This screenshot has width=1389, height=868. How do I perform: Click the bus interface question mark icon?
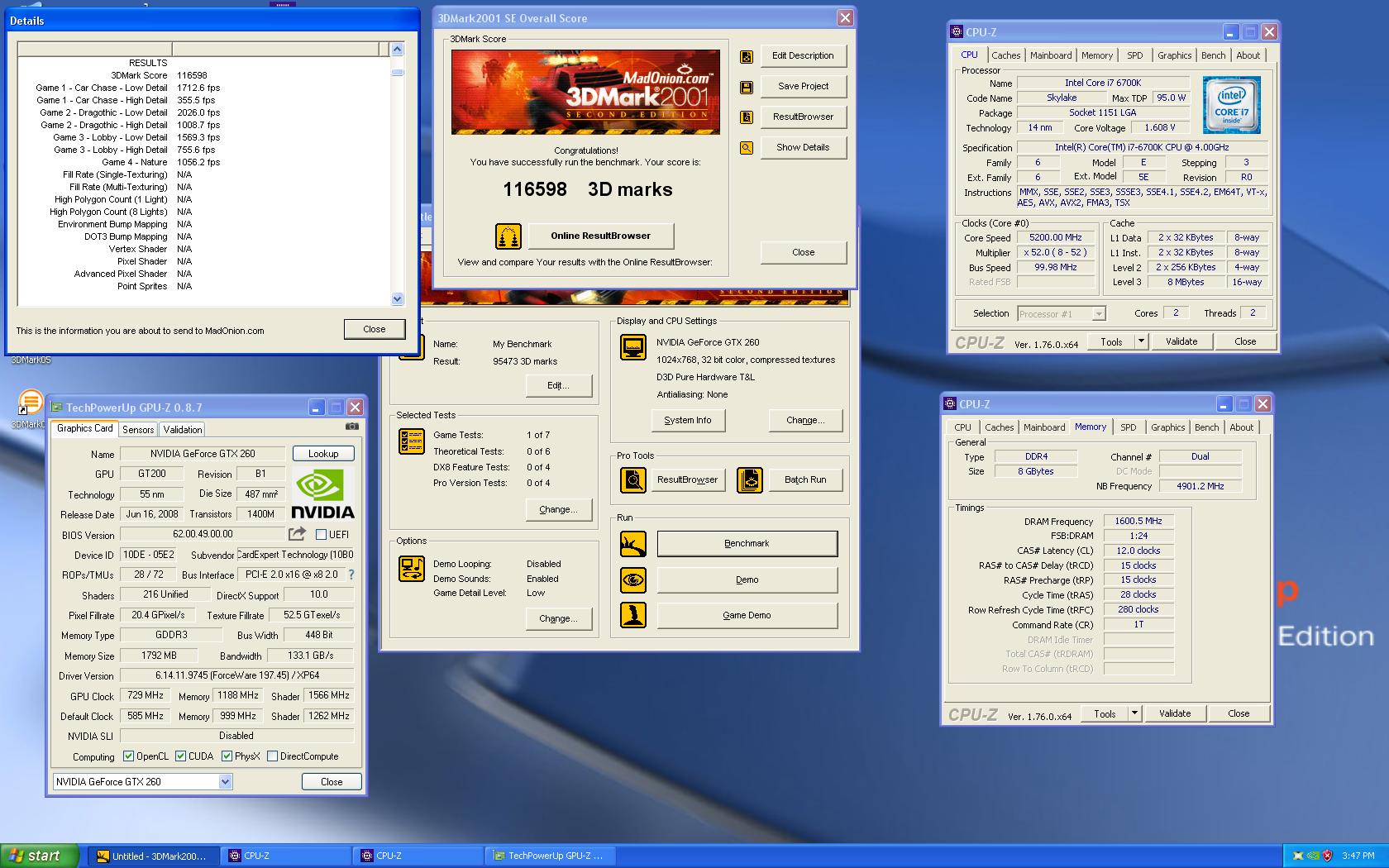pyautogui.click(x=351, y=575)
